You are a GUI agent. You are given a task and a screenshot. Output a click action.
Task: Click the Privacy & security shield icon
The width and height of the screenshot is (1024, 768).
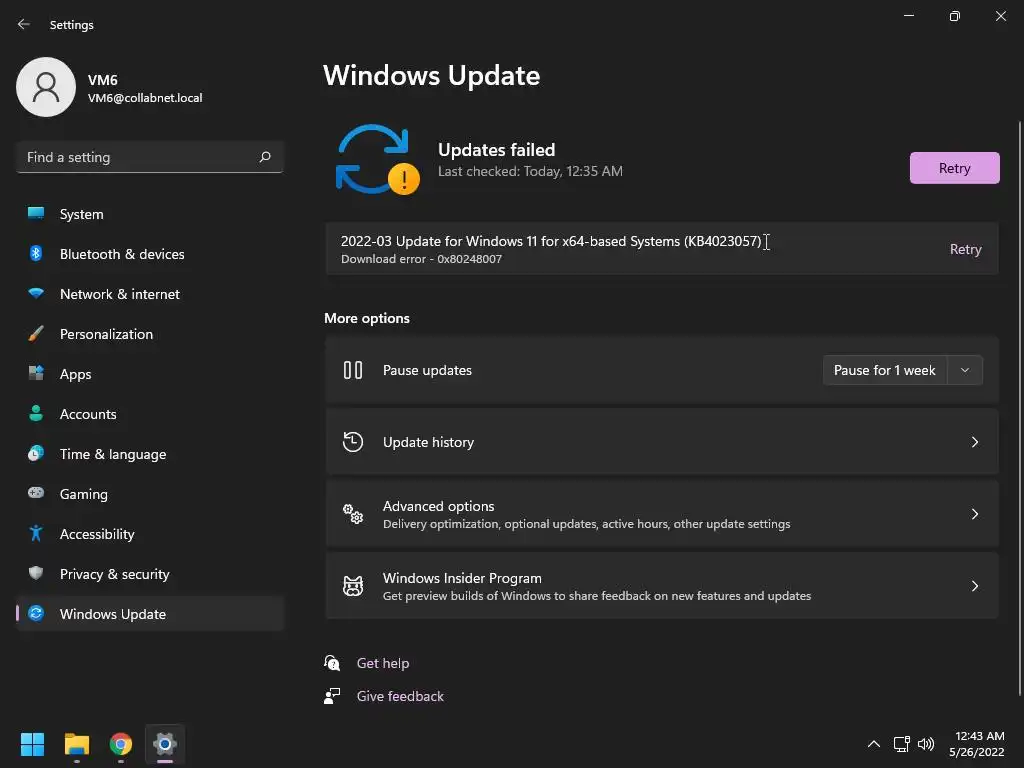(x=36, y=574)
